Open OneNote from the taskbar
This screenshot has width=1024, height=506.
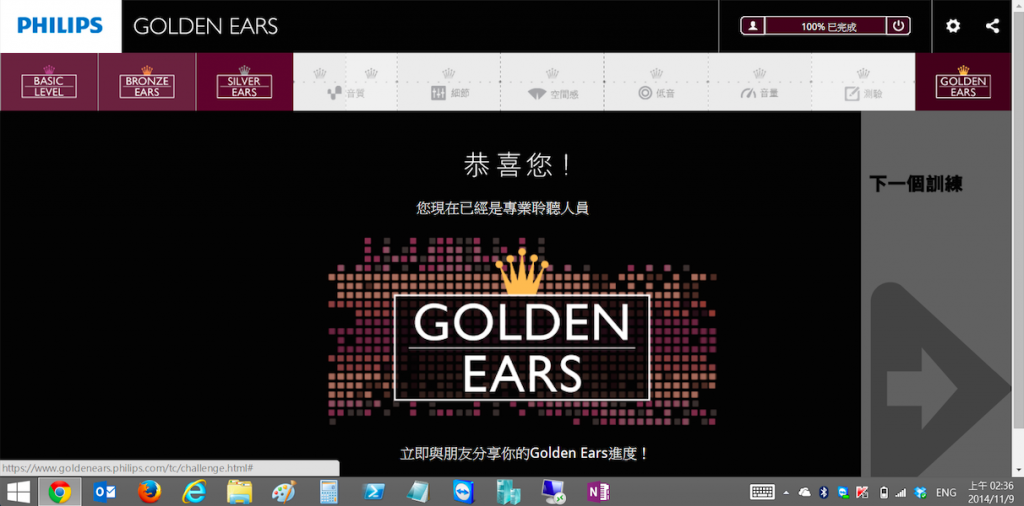coord(597,492)
